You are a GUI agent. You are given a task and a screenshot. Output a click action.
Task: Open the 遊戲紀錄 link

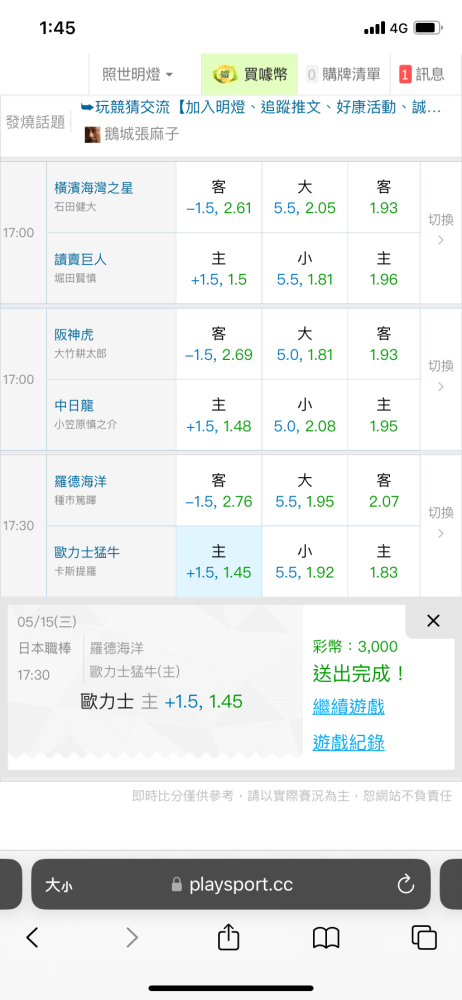(348, 742)
